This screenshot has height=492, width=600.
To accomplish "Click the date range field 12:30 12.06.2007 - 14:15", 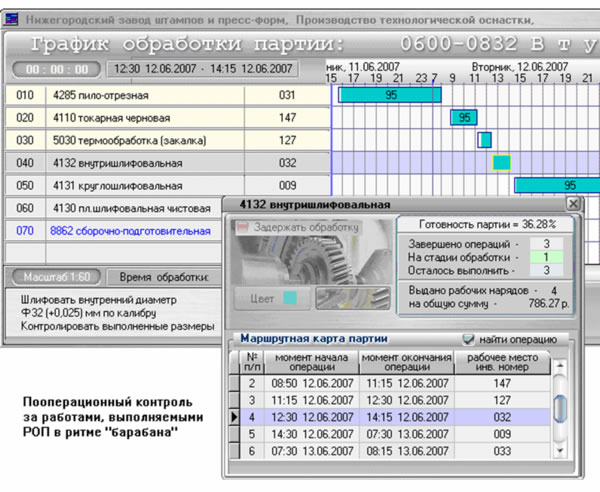I will pyautogui.click(x=203, y=69).
